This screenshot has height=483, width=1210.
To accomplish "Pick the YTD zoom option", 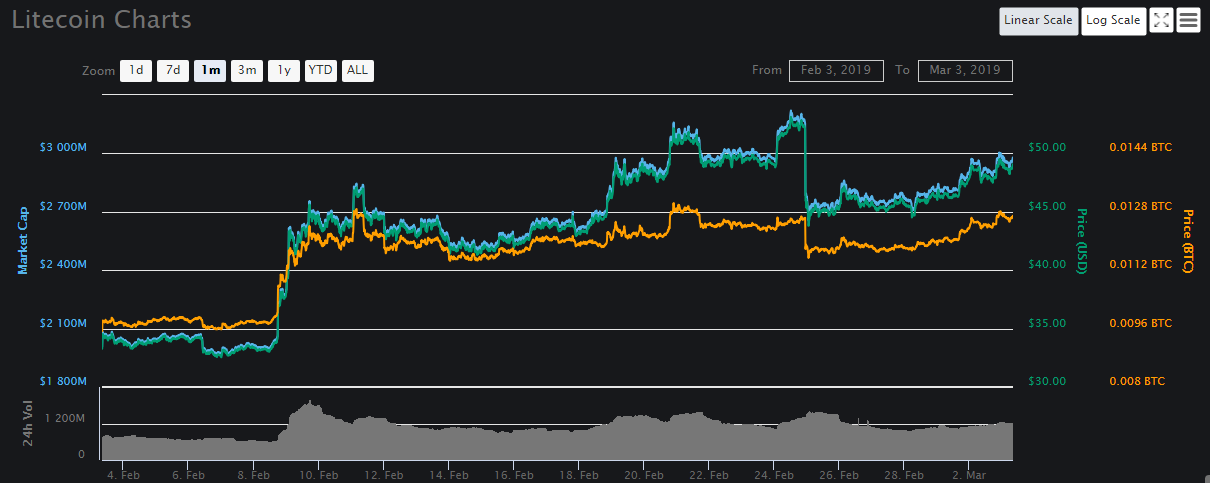I will [x=321, y=70].
